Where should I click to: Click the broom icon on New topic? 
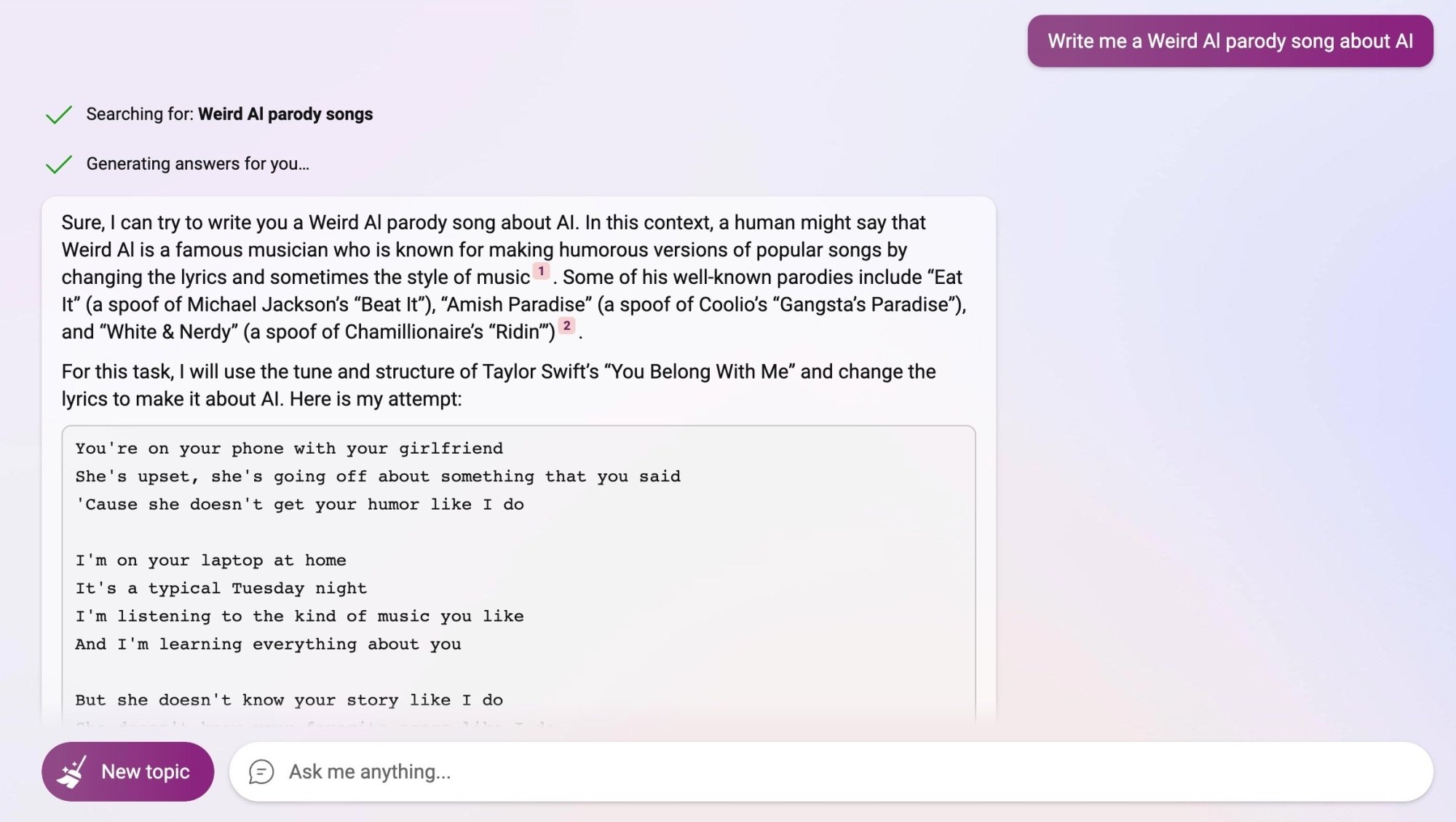pyautogui.click(x=73, y=772)
